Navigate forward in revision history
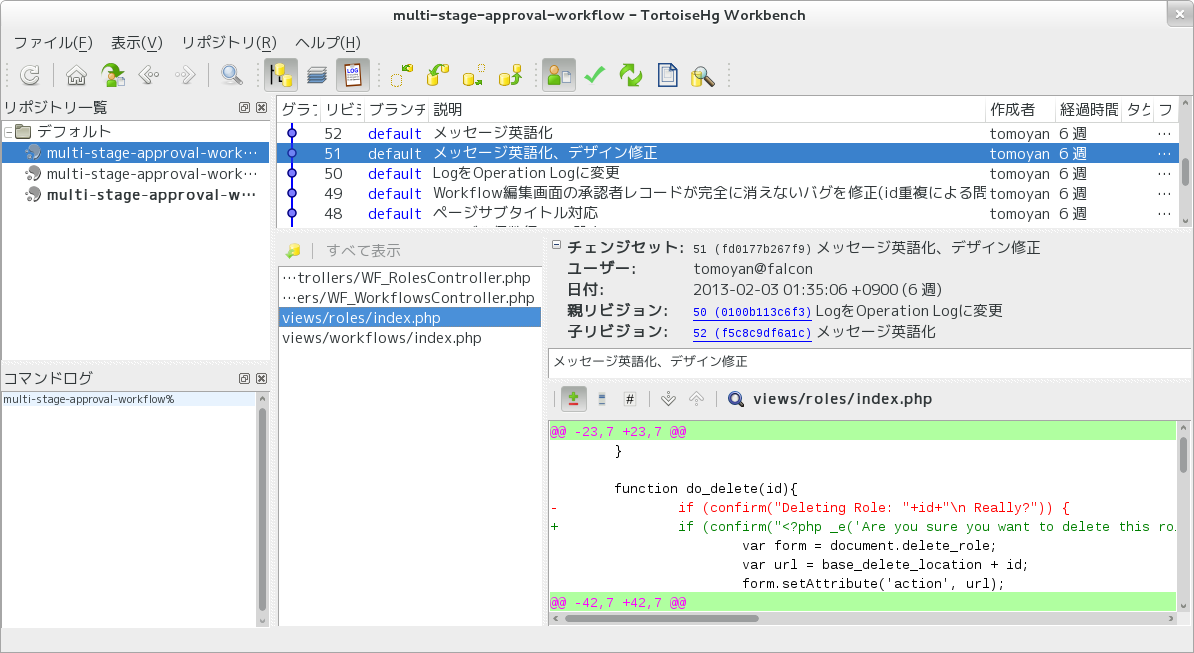Image resolution: width=1194 pixels, height=653 pixels. click(185, 75)
